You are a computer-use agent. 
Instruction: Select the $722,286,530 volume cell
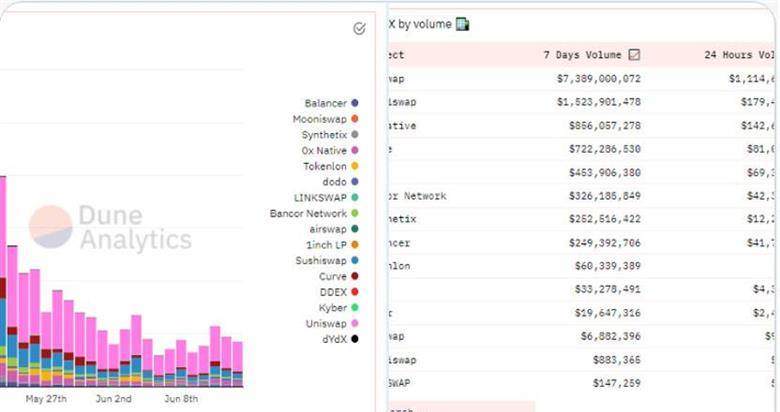604,149
